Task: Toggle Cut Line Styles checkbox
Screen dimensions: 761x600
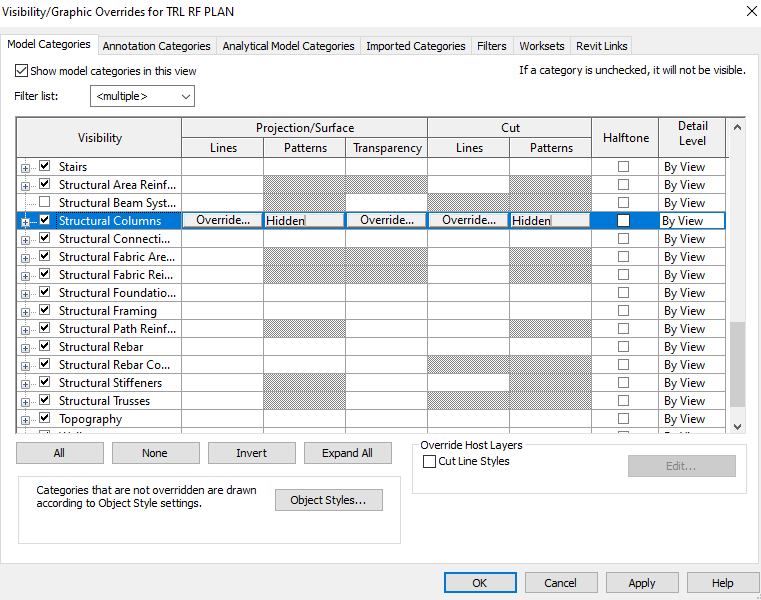Action: (429, 461)
